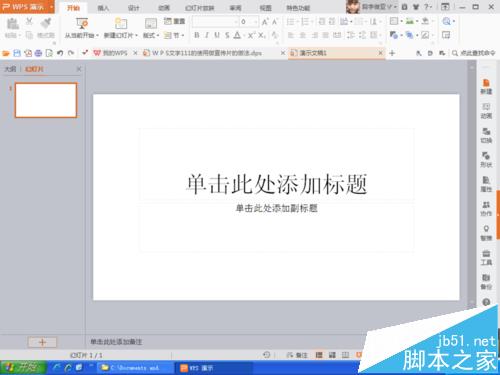Switch to the Outline (大纲) pane tab
This screenshot has width=500, height=375.
click(10, 69)
